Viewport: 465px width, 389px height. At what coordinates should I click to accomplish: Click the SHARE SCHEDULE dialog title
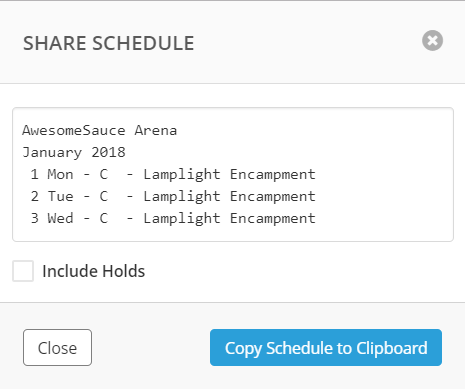point(109,43)
